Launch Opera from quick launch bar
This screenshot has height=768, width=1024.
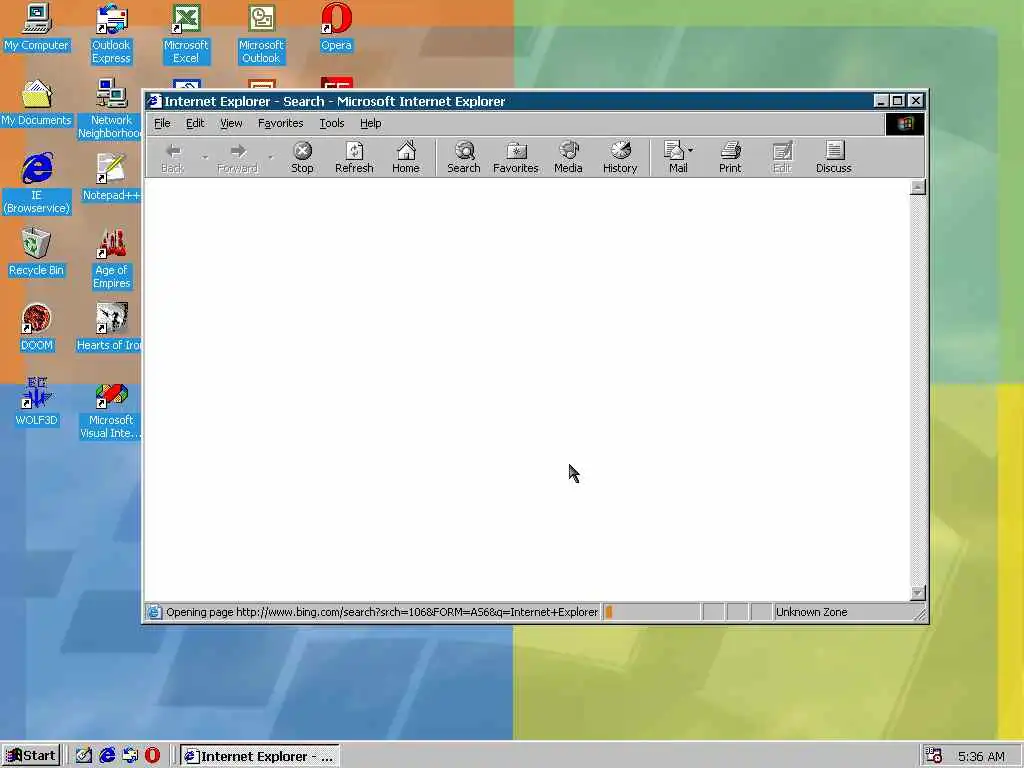[152, 756]
